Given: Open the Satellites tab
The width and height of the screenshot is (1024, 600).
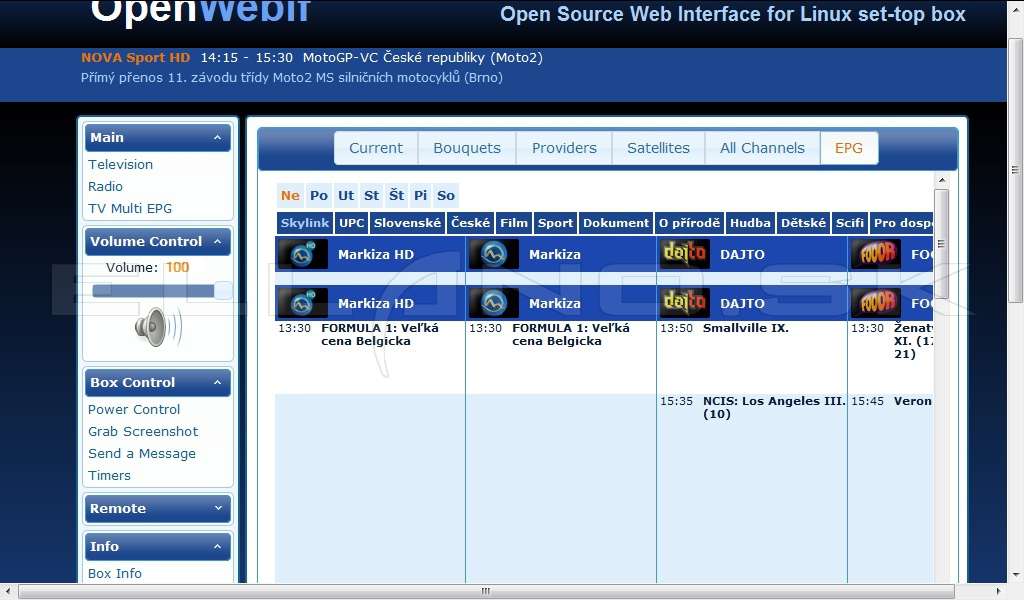Looking at the screenshot, I should point(658,148).
